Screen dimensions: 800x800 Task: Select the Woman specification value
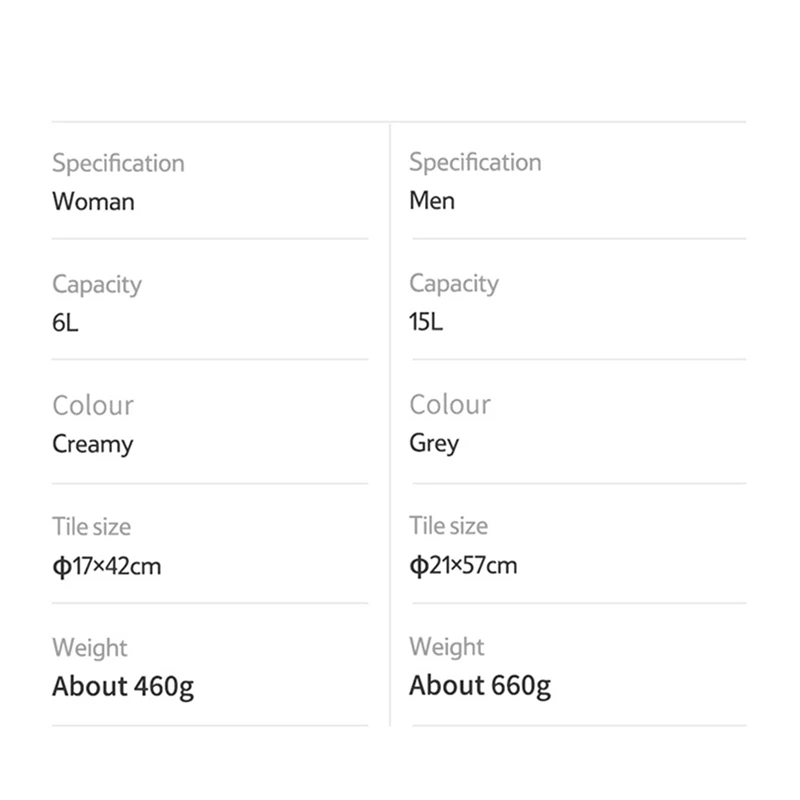(x=93, y=201)
